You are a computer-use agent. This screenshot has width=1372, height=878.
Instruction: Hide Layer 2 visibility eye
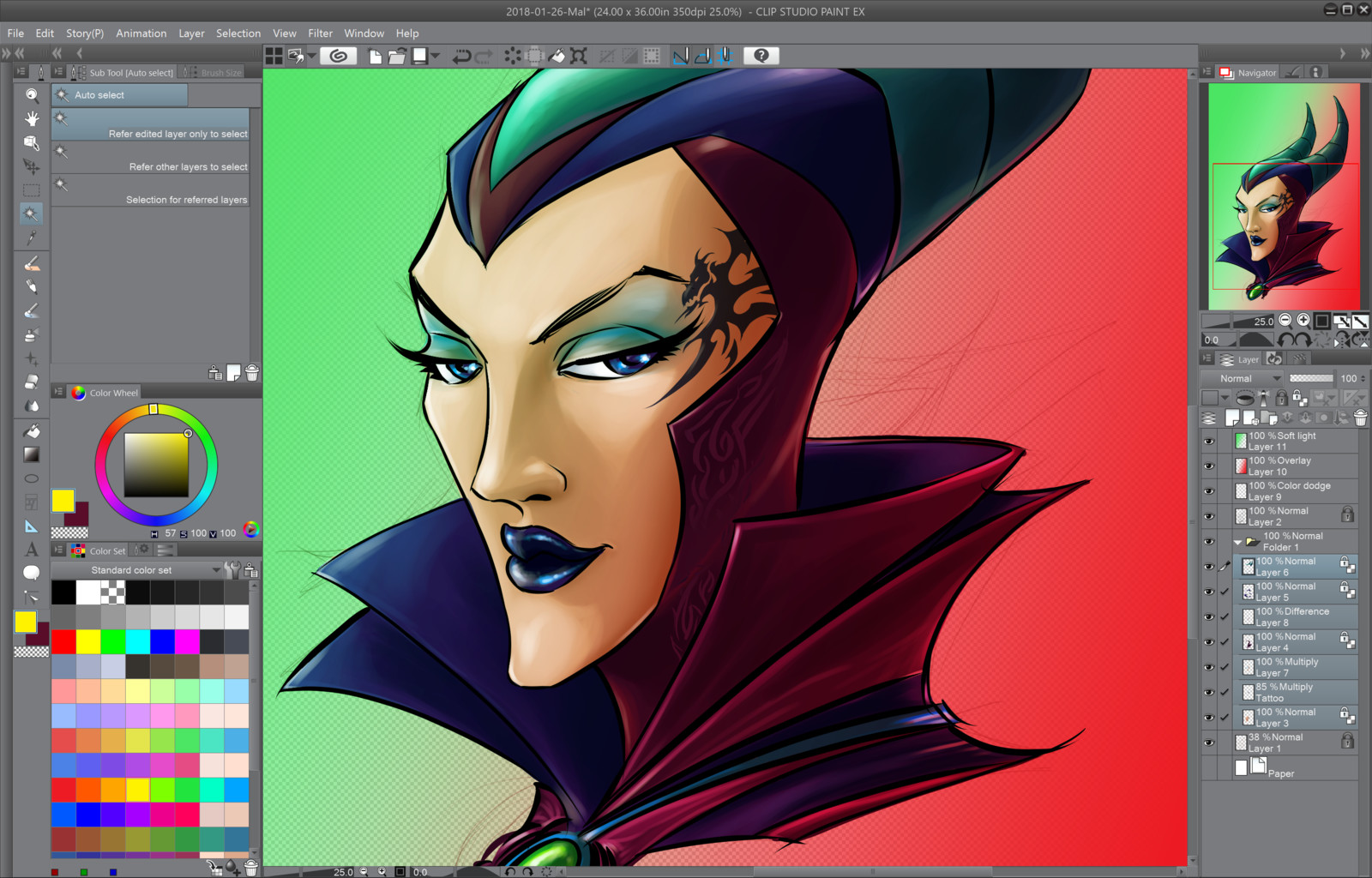pyautogui.click(x=1209, y=516)
